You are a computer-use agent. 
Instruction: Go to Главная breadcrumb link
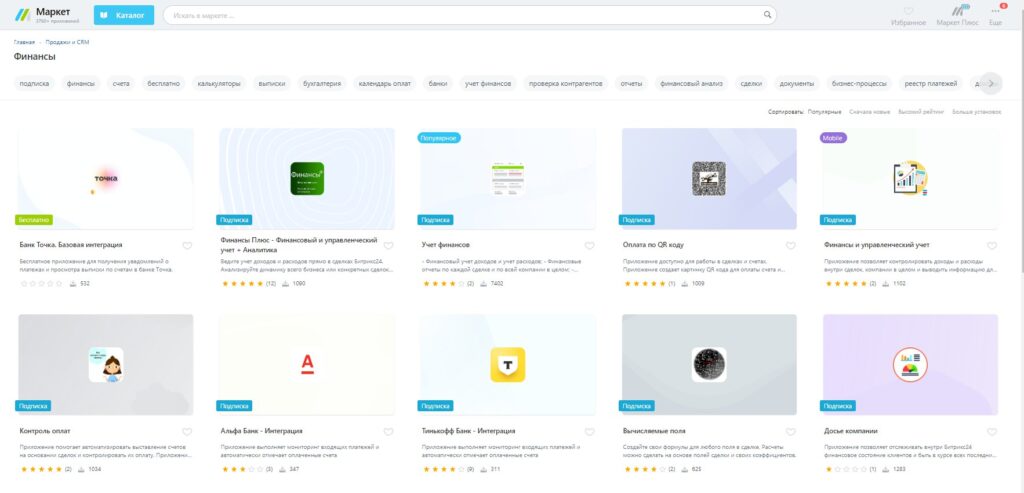[x=24, y=42]
